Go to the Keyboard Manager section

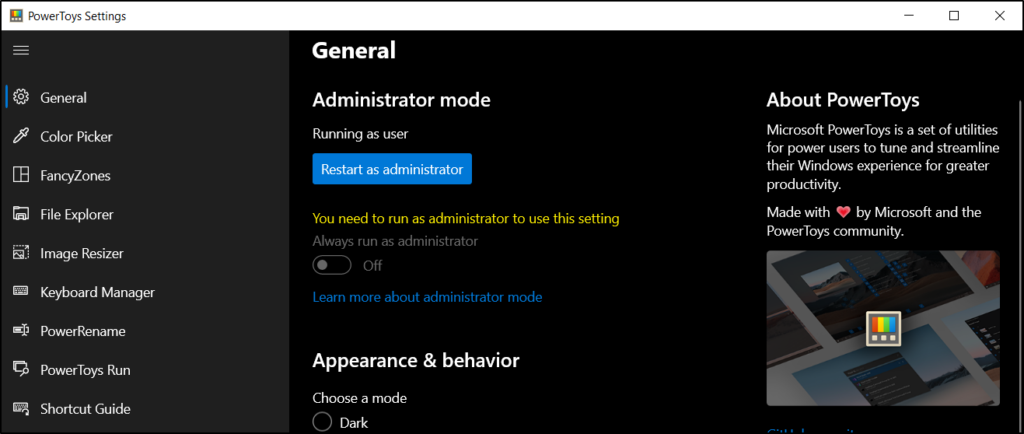coord(97,292)
